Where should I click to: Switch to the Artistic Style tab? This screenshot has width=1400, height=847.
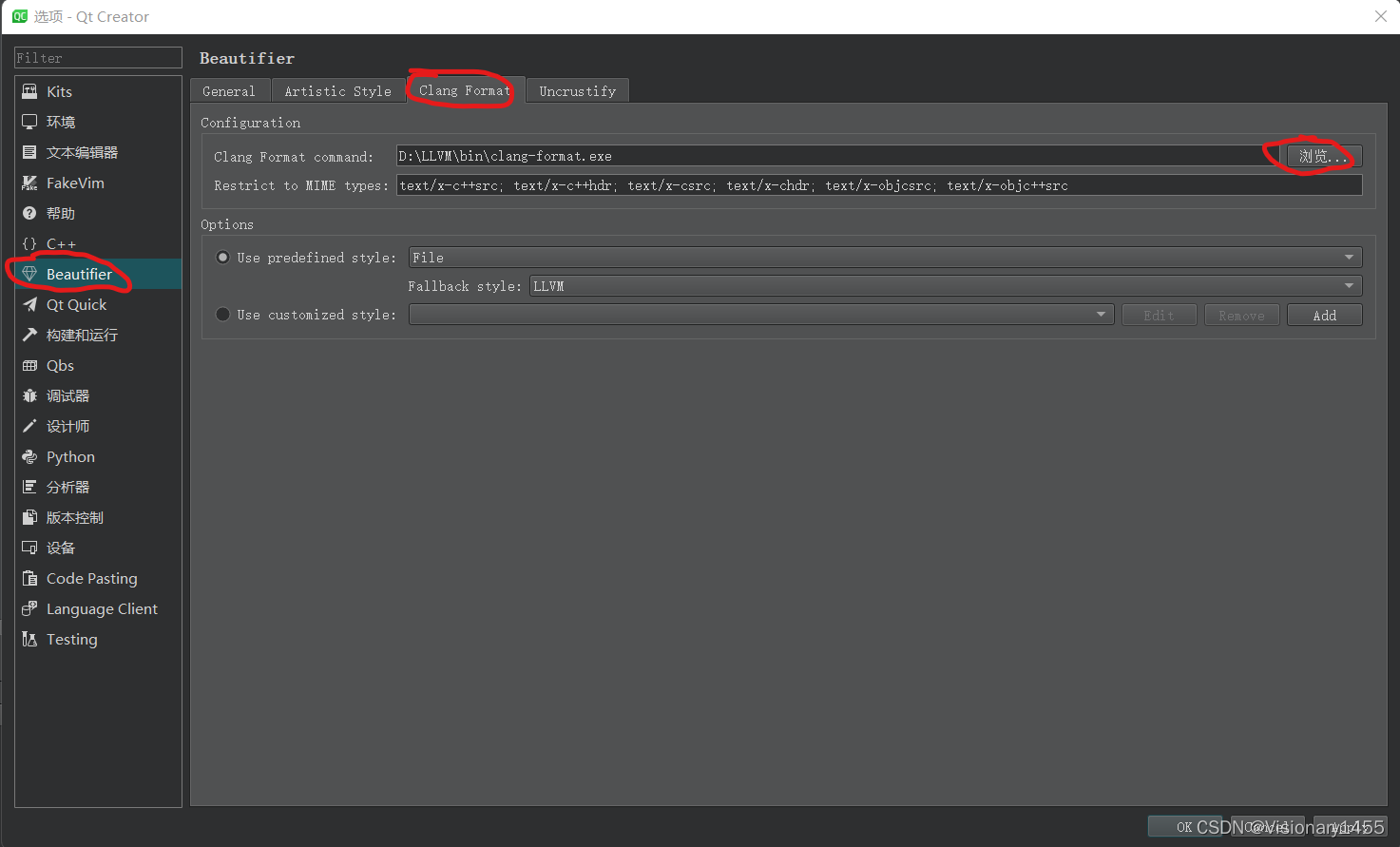(x=338, y=91)
